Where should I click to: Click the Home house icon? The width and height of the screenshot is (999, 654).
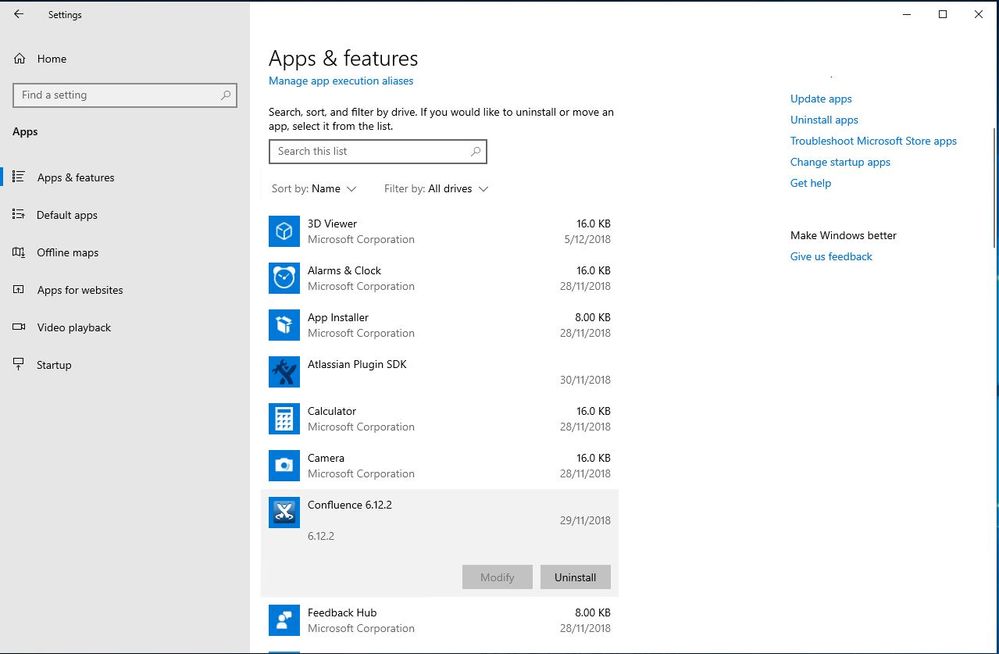(x=19, y=59)
